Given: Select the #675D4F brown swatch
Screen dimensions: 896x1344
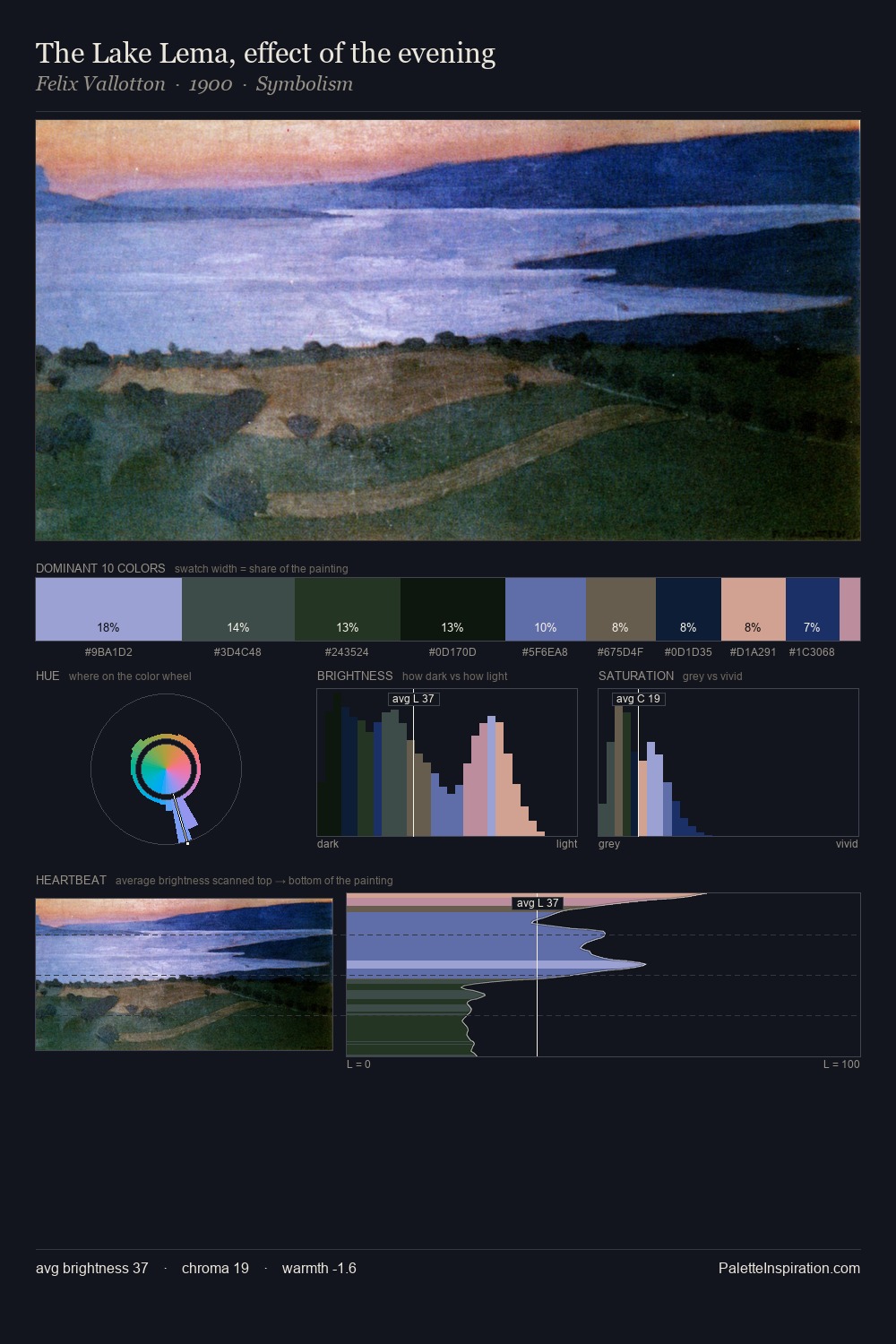Looking at the screenshot, I should [621, 609].
